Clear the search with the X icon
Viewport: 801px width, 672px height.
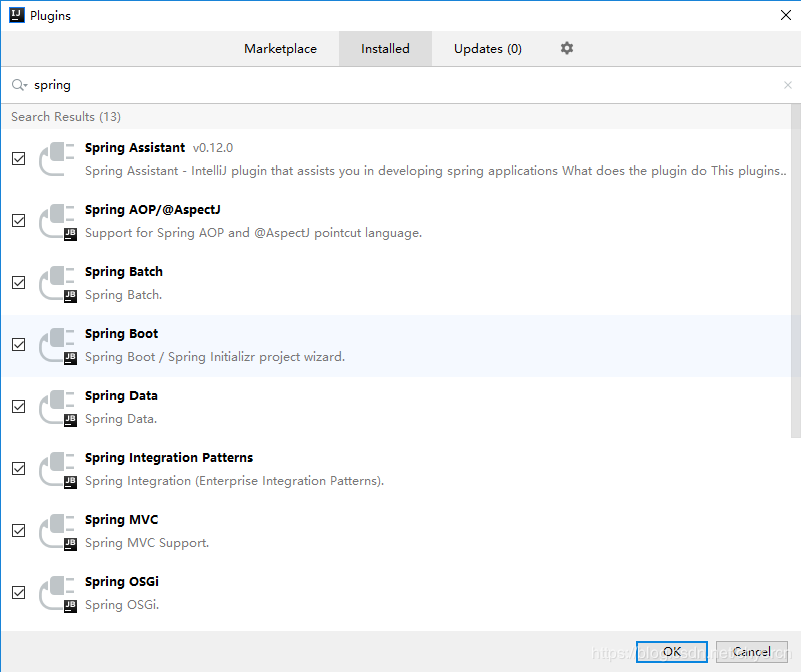787,85
